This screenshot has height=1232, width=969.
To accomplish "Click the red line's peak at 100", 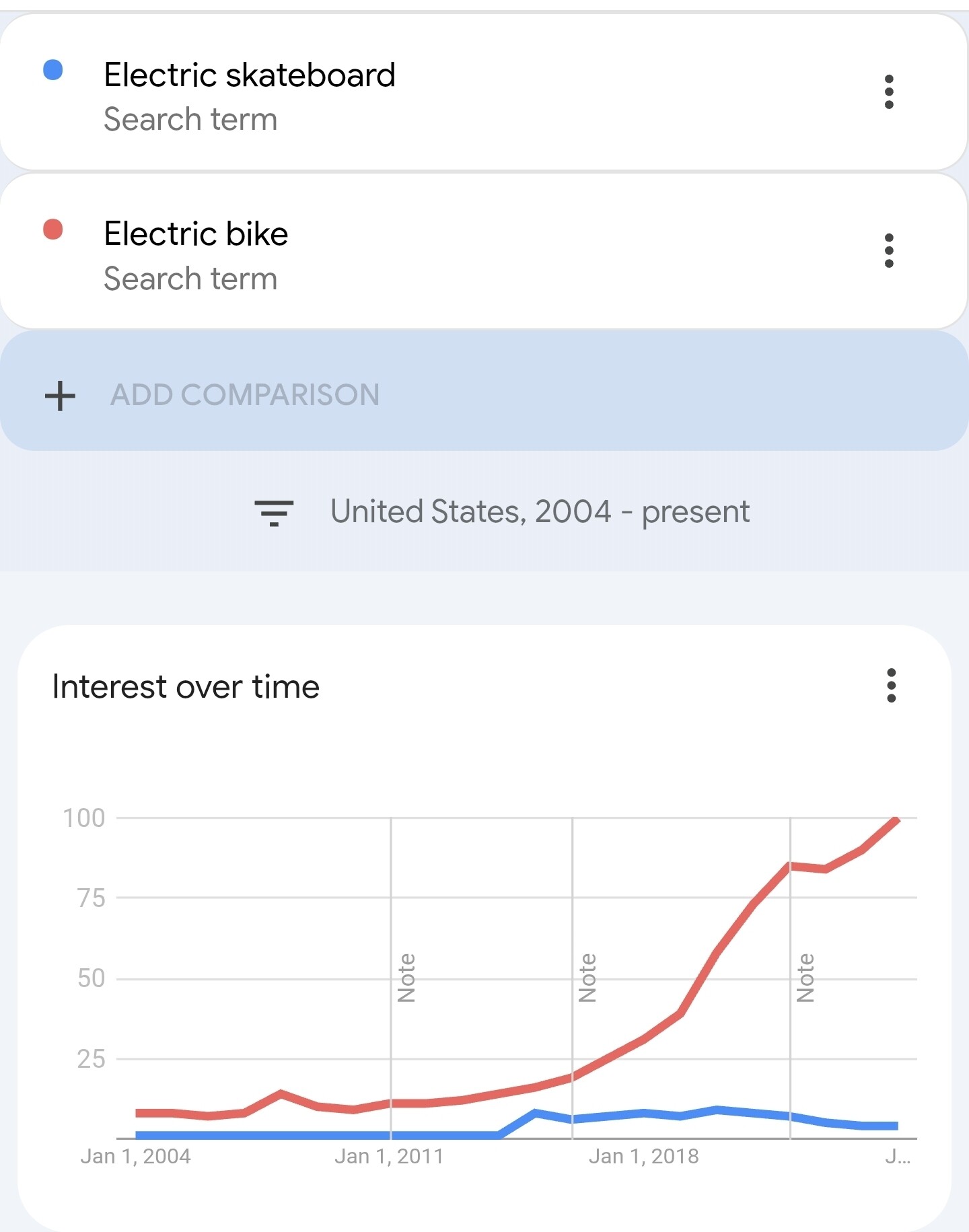I will (896, 820).
